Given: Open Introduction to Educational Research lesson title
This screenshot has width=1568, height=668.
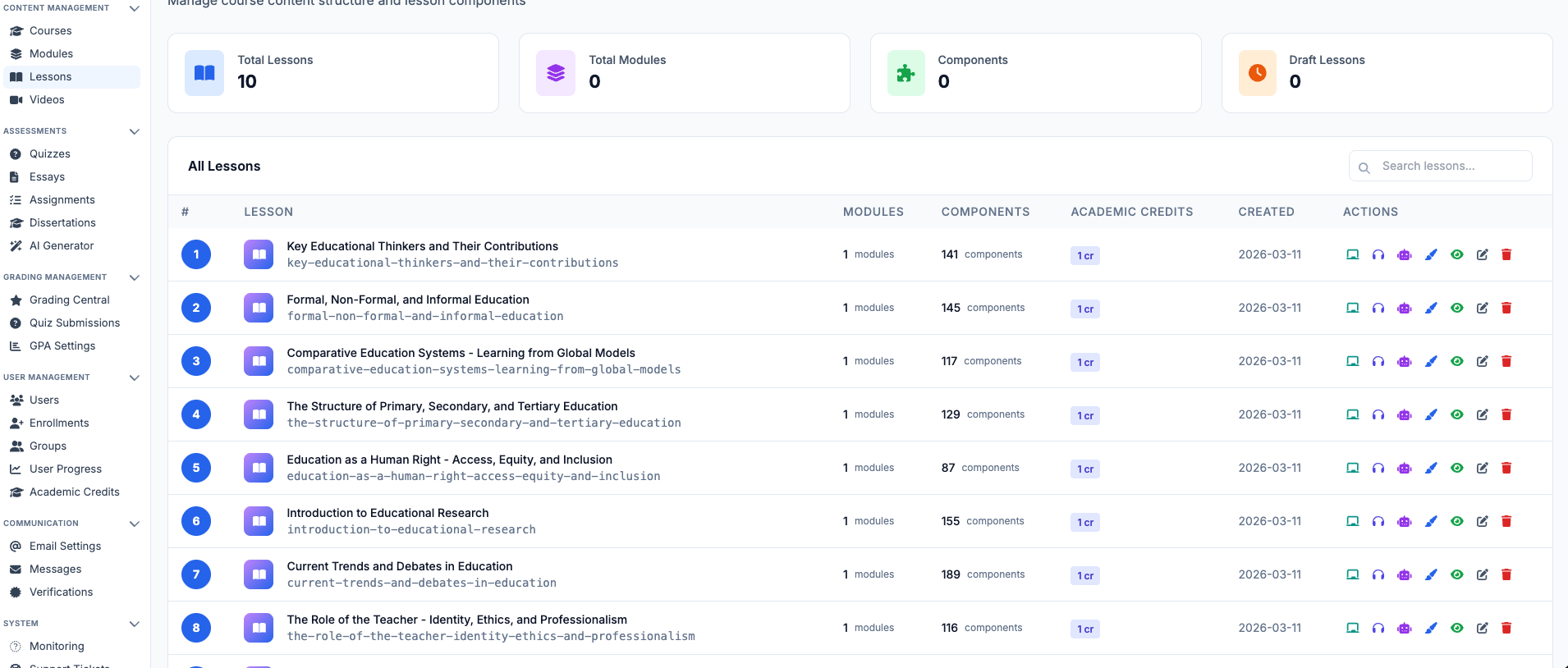Looking at the screenshot, I should click(x=387, y=513).
